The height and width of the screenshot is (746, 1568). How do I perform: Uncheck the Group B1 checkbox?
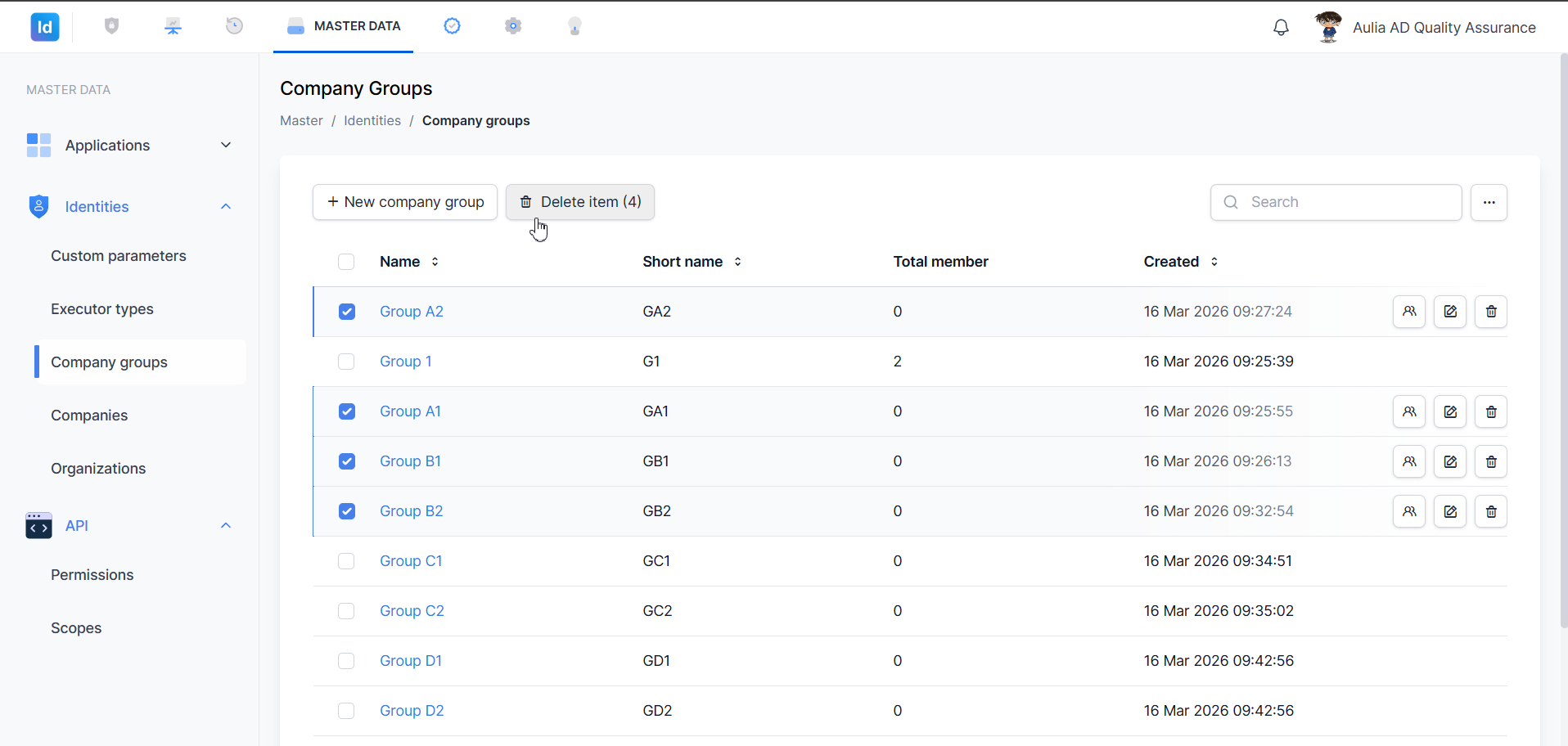[x=347, y=461]
